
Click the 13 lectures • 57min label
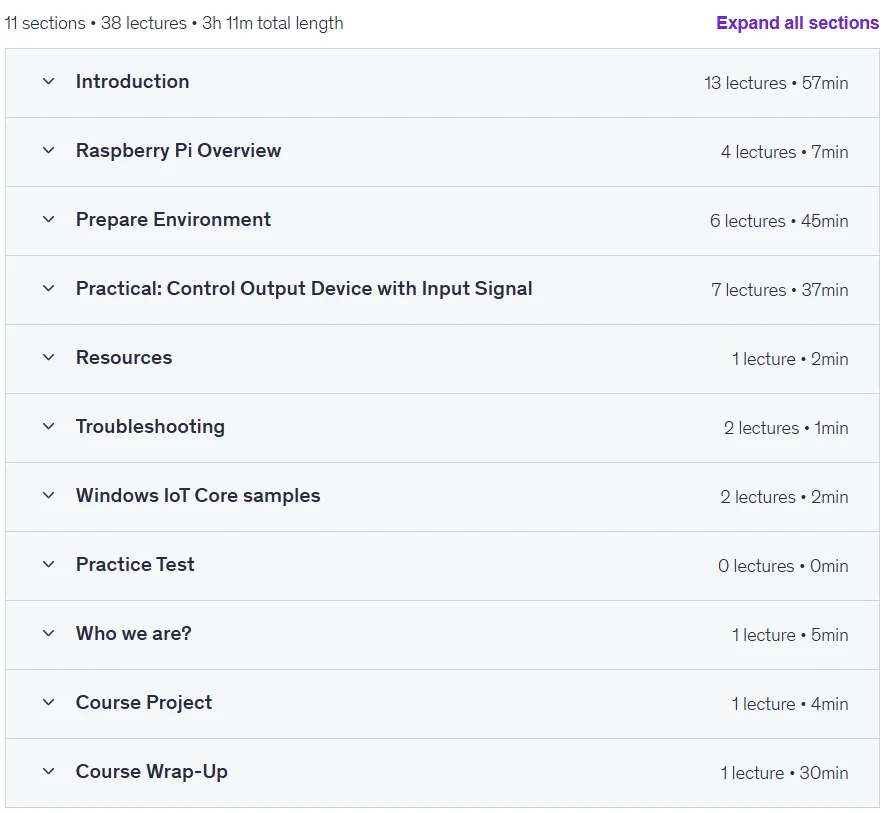[776, 83]
